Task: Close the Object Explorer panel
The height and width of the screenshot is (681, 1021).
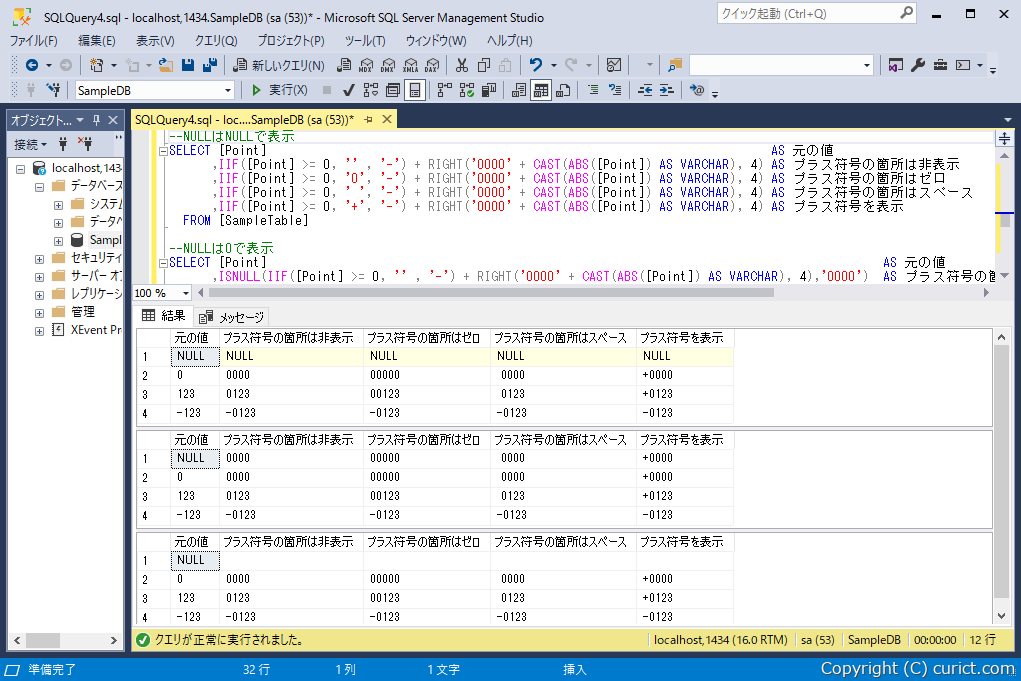Action: coord(113,120)
